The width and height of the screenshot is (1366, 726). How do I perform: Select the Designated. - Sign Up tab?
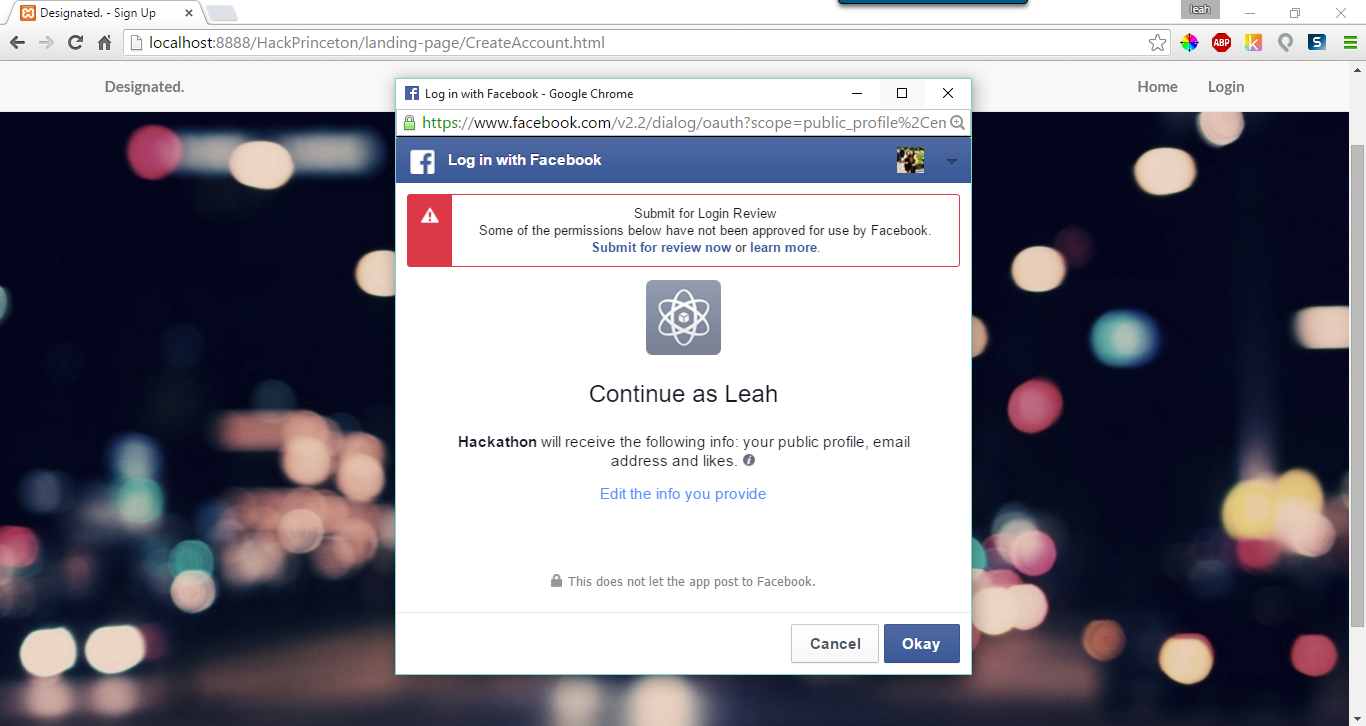point(104,13)
